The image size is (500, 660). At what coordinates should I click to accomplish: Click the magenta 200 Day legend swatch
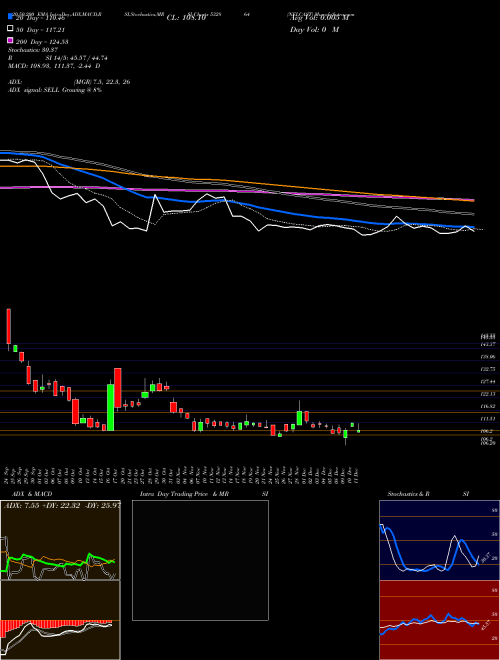point(11,41)
